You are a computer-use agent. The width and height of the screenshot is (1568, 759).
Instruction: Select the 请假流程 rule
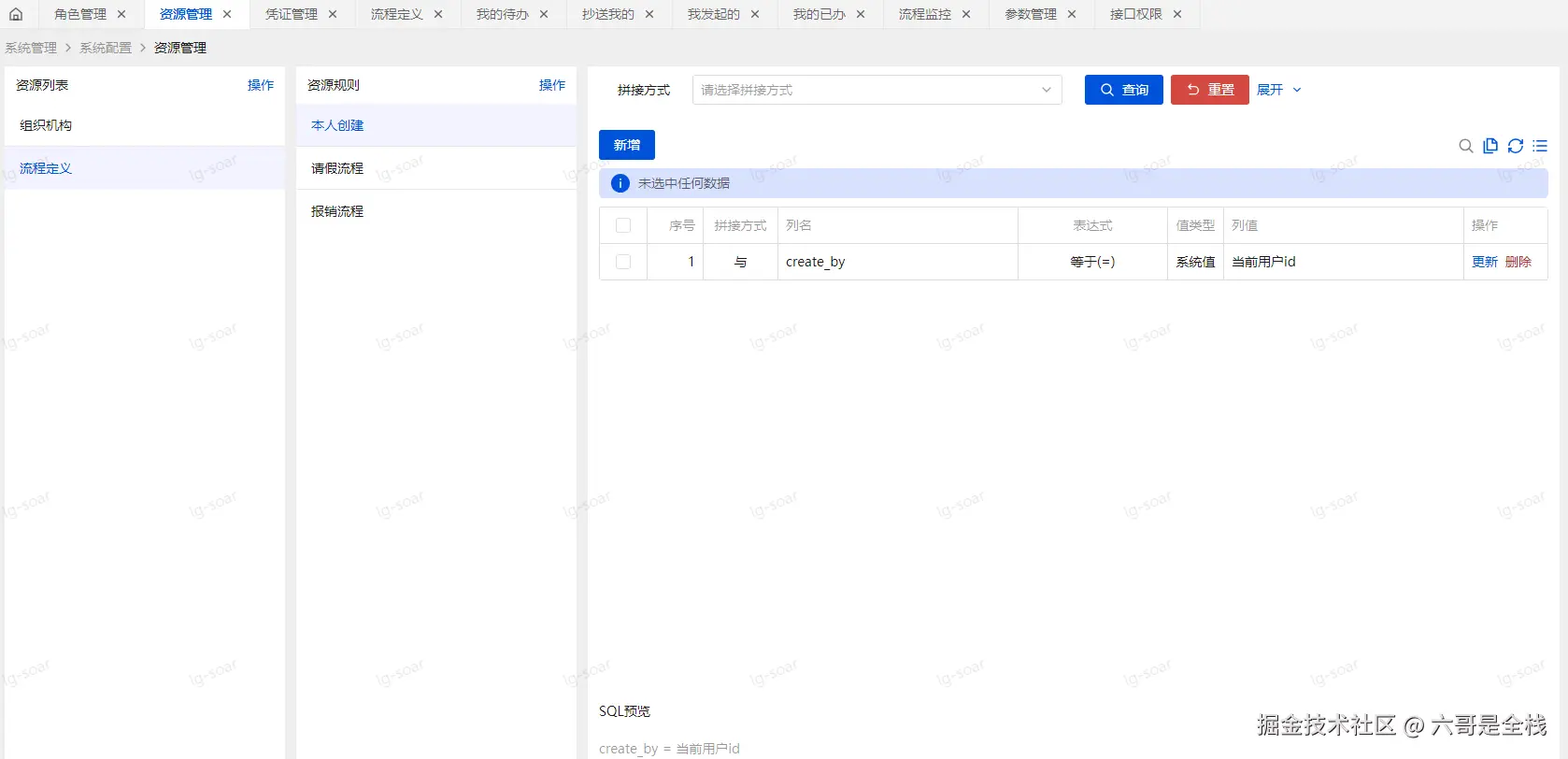coord(436,168)
